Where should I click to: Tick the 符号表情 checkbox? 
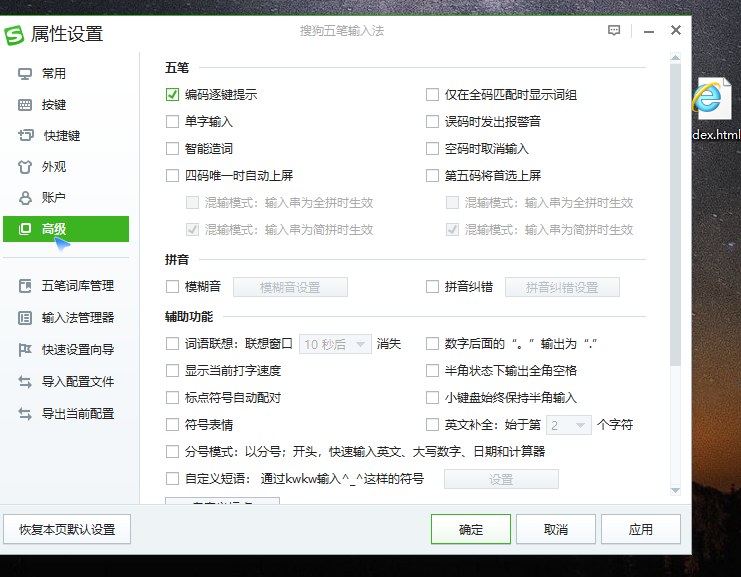tap(172, 425)
